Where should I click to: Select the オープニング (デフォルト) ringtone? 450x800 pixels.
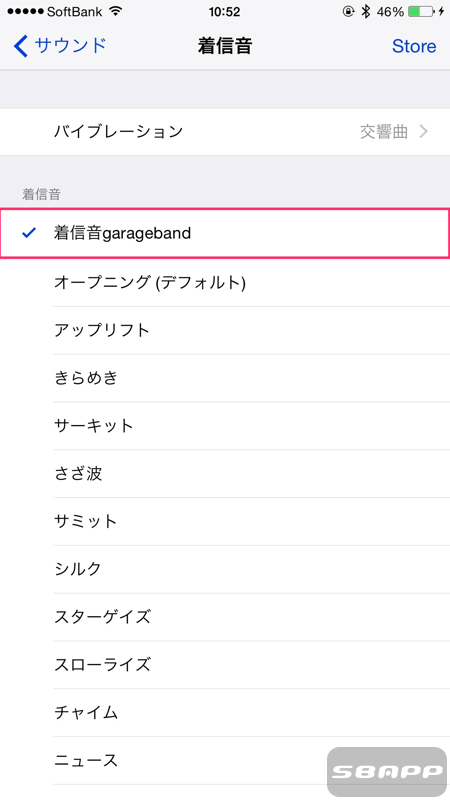[x=225, y=282]
